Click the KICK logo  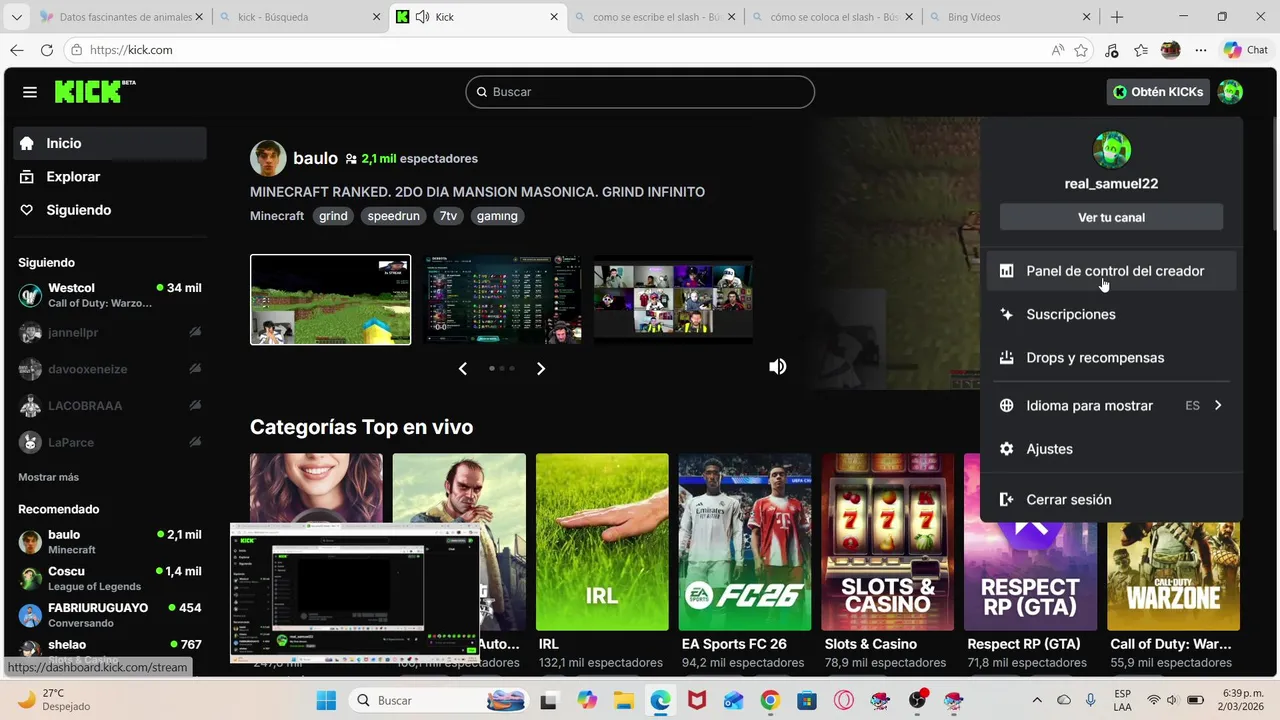coord(95,91)
